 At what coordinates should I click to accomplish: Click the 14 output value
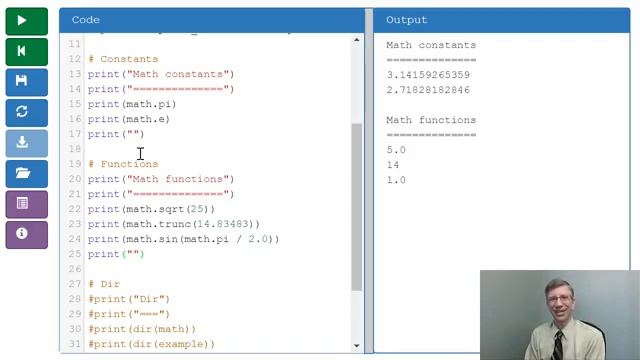[x=393, y=165]
